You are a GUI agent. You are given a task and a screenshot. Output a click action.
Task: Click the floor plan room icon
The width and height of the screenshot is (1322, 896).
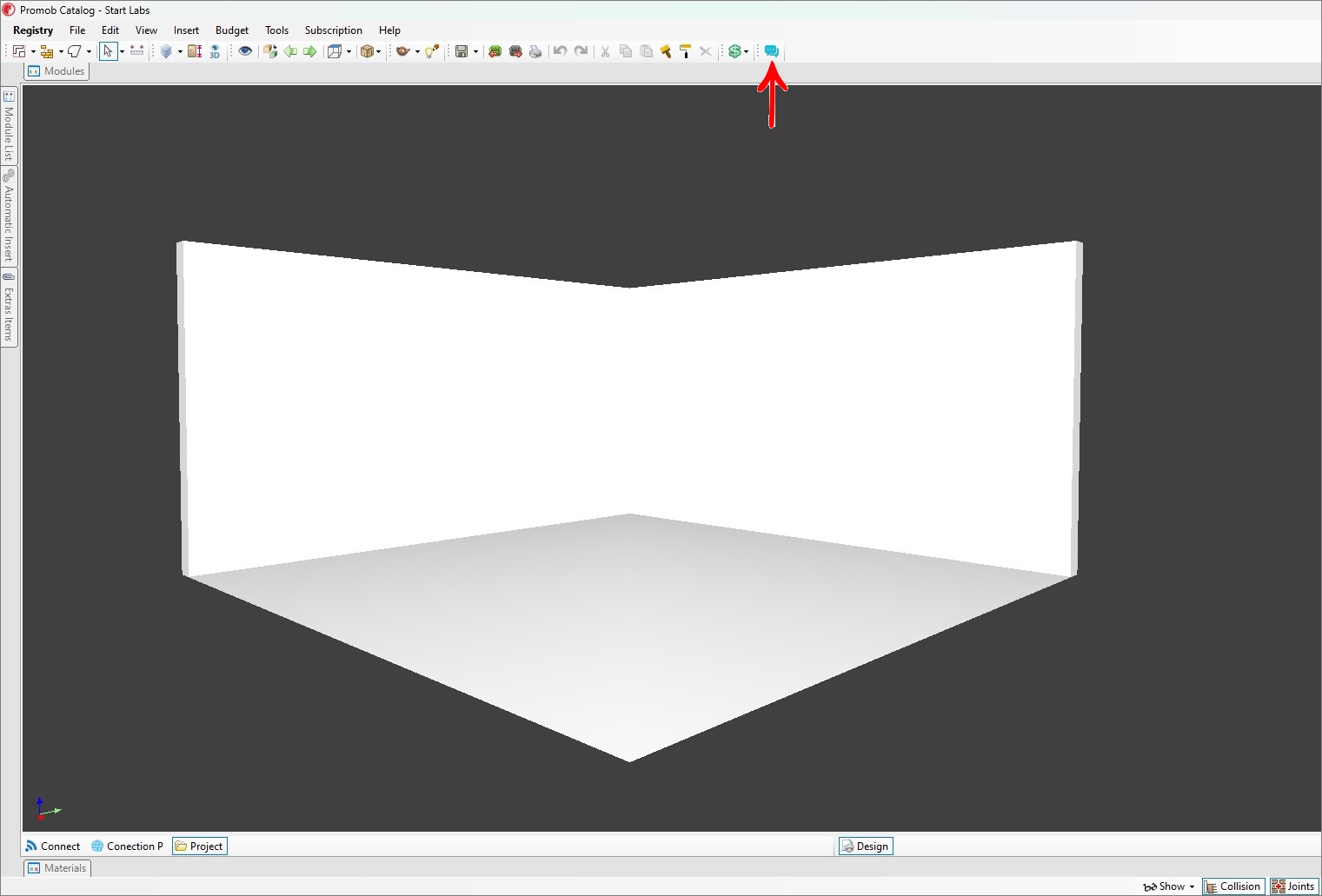click(19, 51)
